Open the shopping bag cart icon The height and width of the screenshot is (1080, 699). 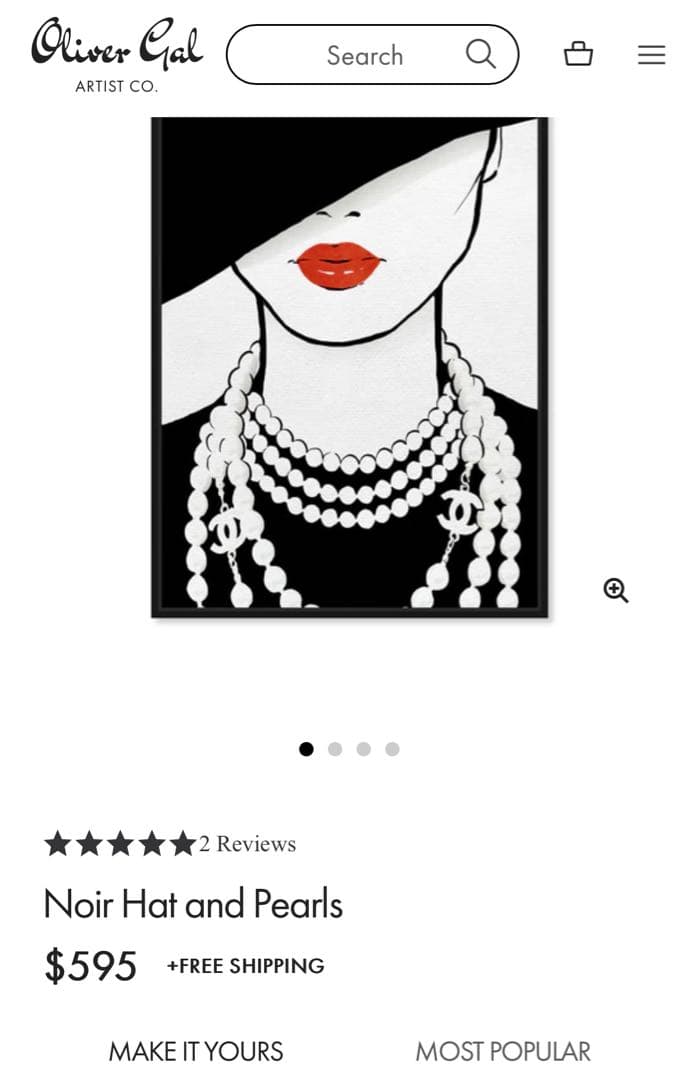click(578, 54)
